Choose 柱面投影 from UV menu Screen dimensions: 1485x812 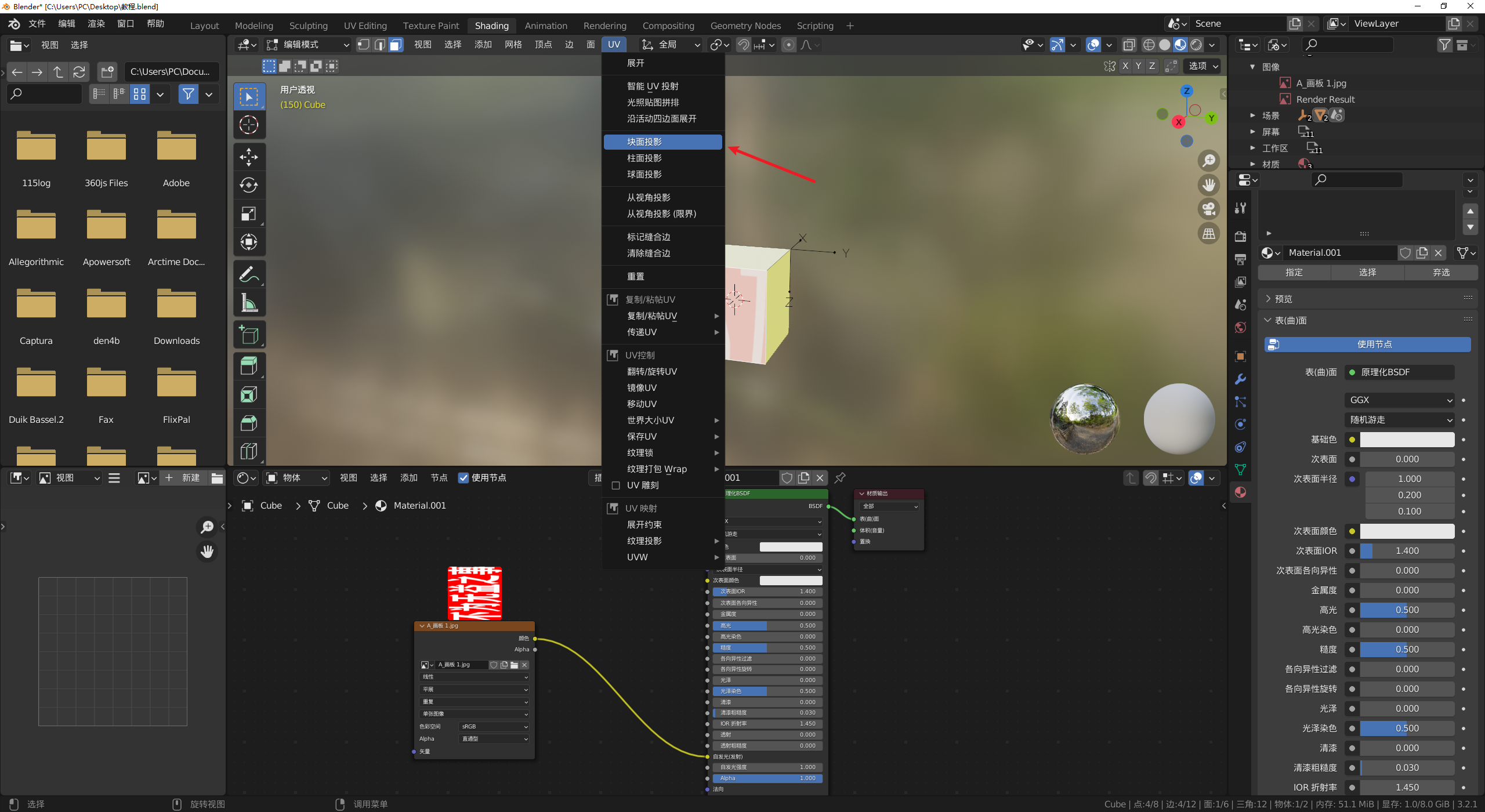pyautogui.click(x=644, y=158)
